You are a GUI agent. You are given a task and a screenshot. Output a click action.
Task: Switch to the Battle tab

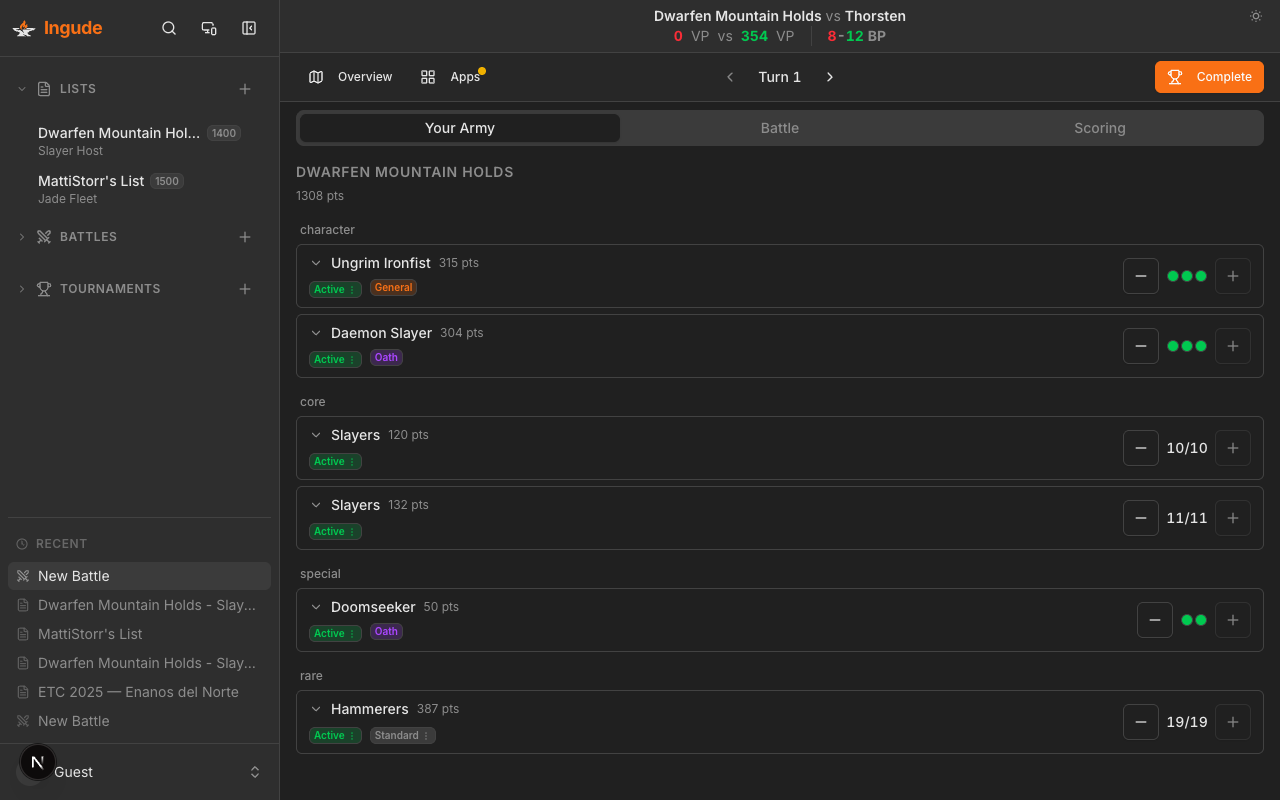(780, 128)
